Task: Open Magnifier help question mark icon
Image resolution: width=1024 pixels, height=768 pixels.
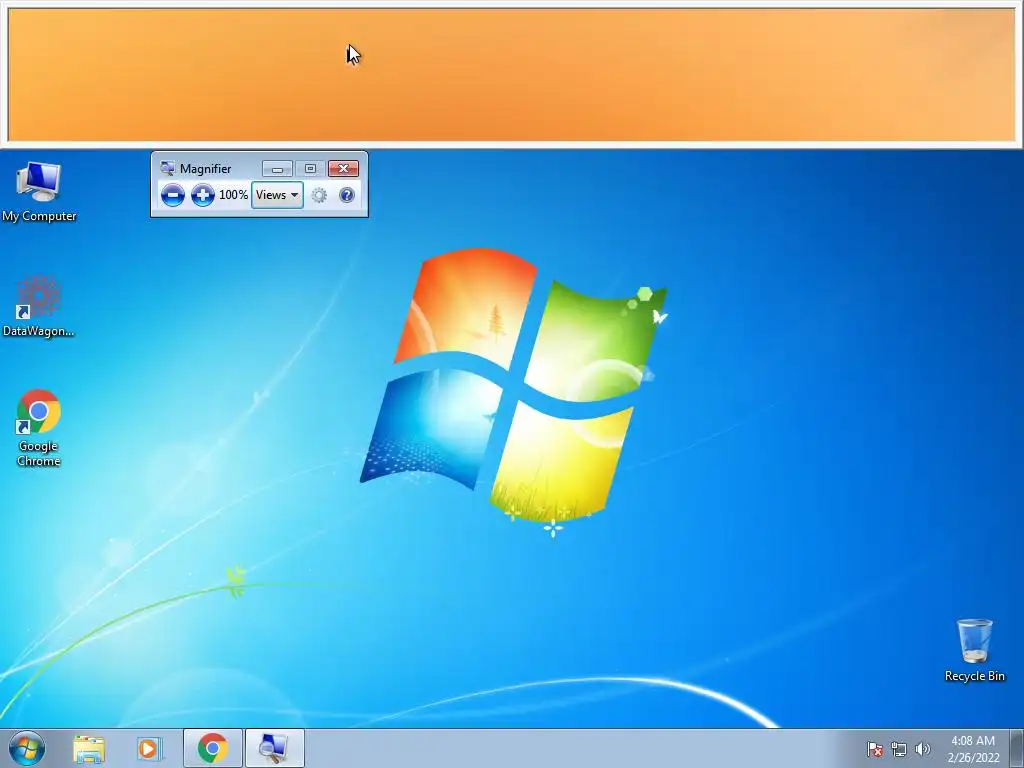Action: click(347, 195)
